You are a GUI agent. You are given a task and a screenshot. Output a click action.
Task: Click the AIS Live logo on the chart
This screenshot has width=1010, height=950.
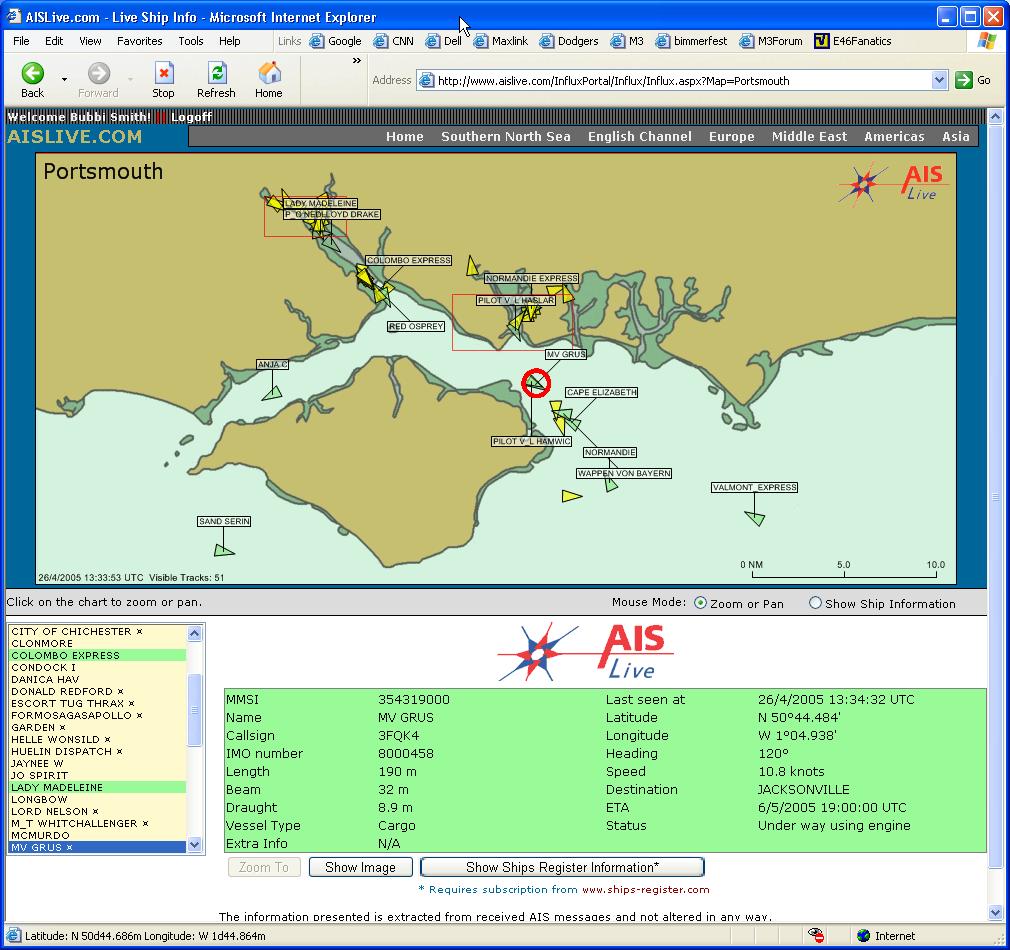[891, 182]
